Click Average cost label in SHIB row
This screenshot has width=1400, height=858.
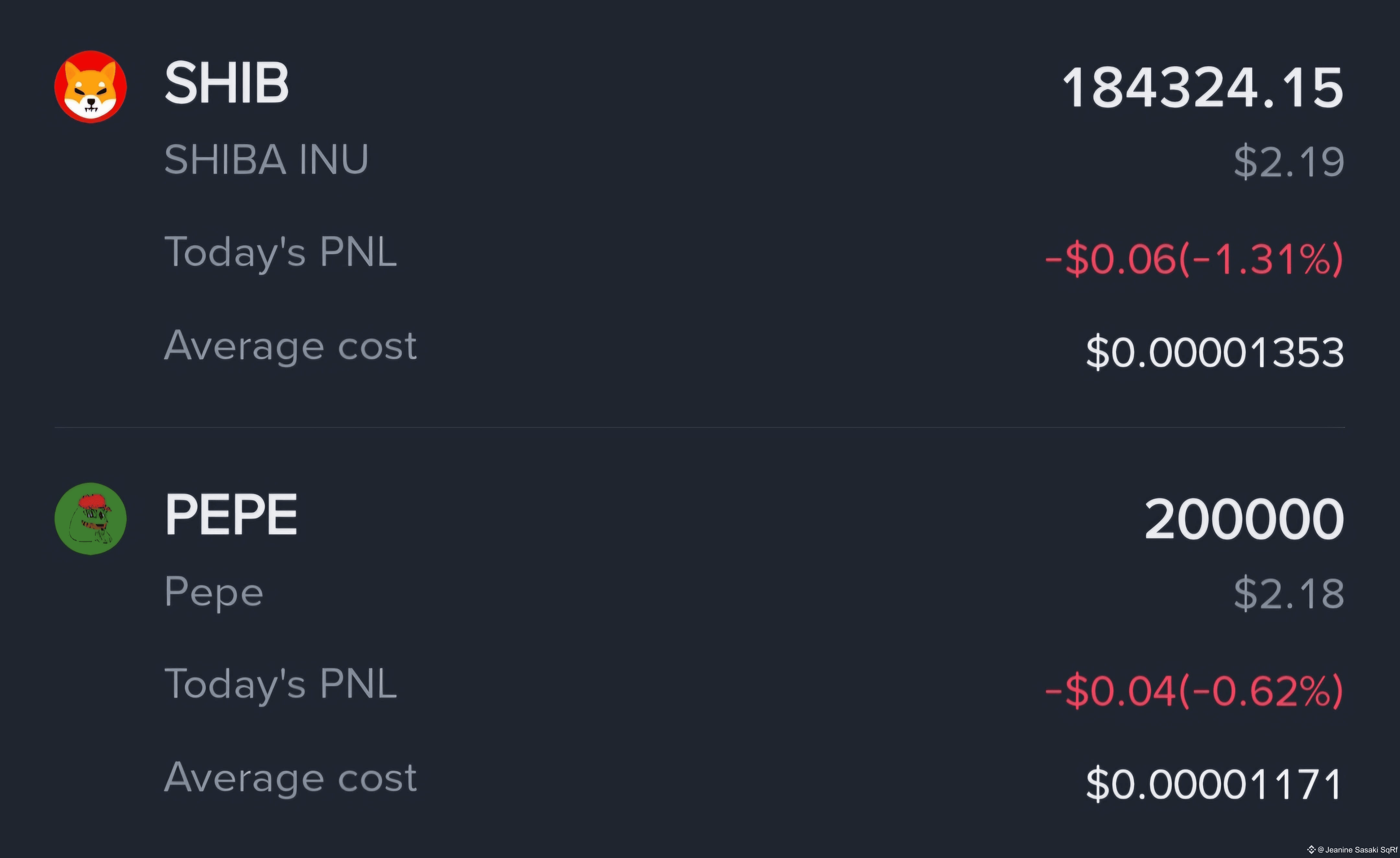[x=290, y=345]
